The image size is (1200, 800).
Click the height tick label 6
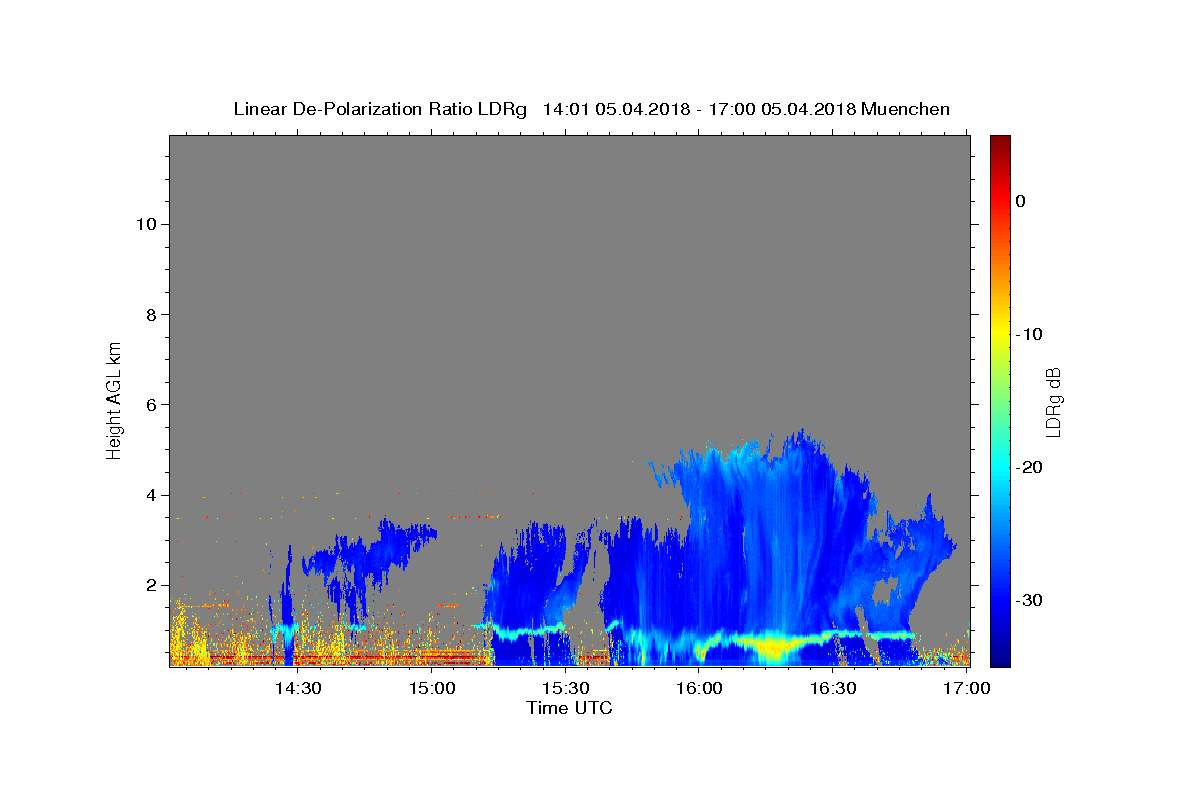[151, 405]
